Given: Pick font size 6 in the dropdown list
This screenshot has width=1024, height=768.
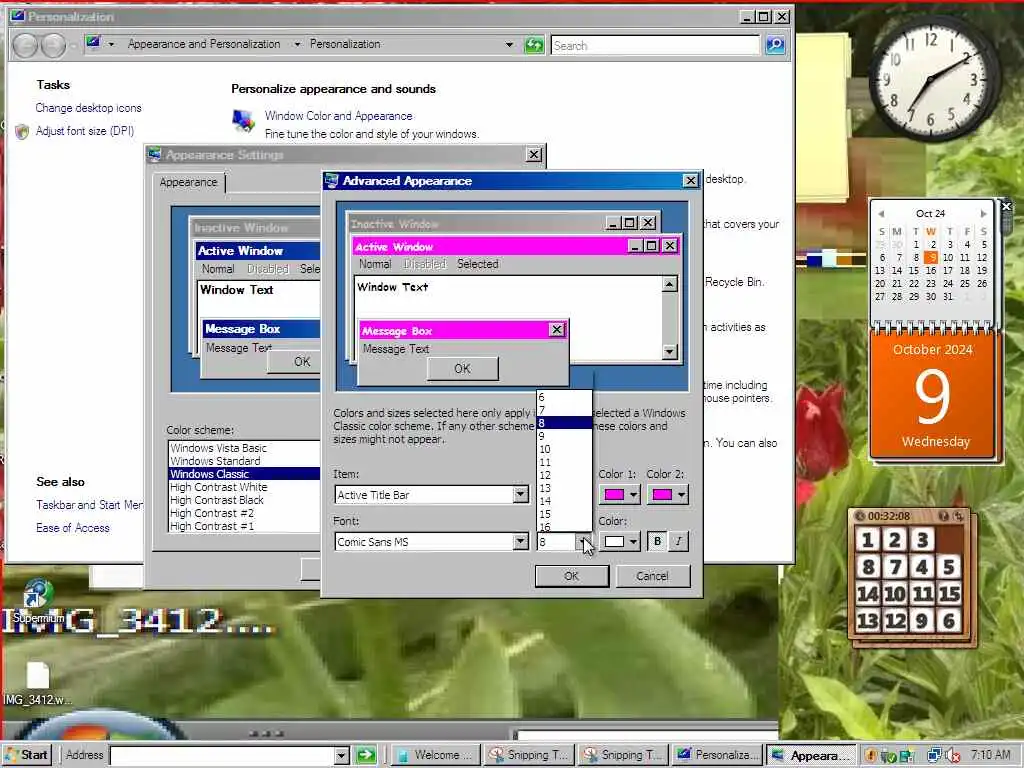Looking at the screenshot, I should [564, 397].
